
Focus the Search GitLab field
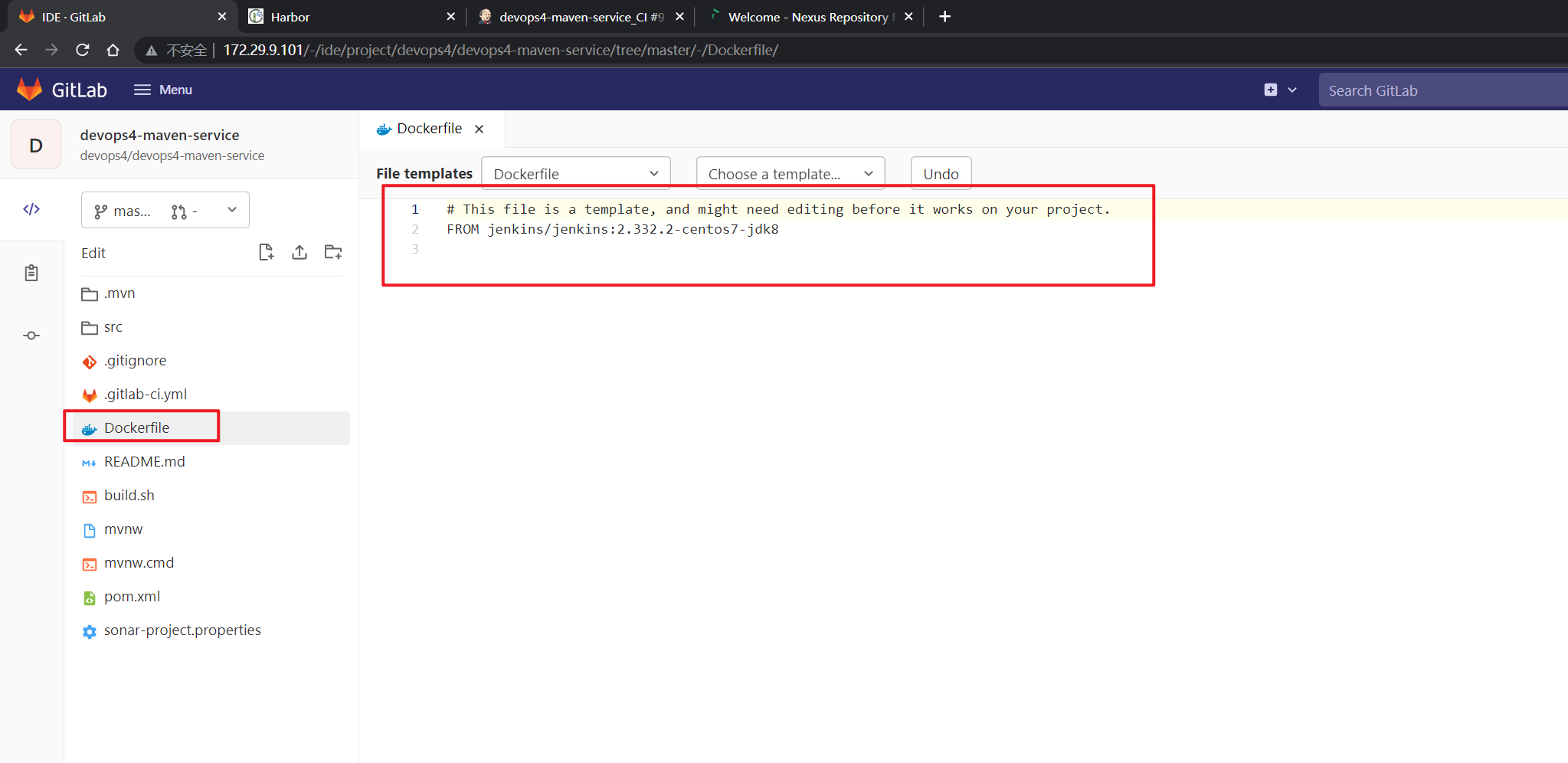(x=1443, y=90)
